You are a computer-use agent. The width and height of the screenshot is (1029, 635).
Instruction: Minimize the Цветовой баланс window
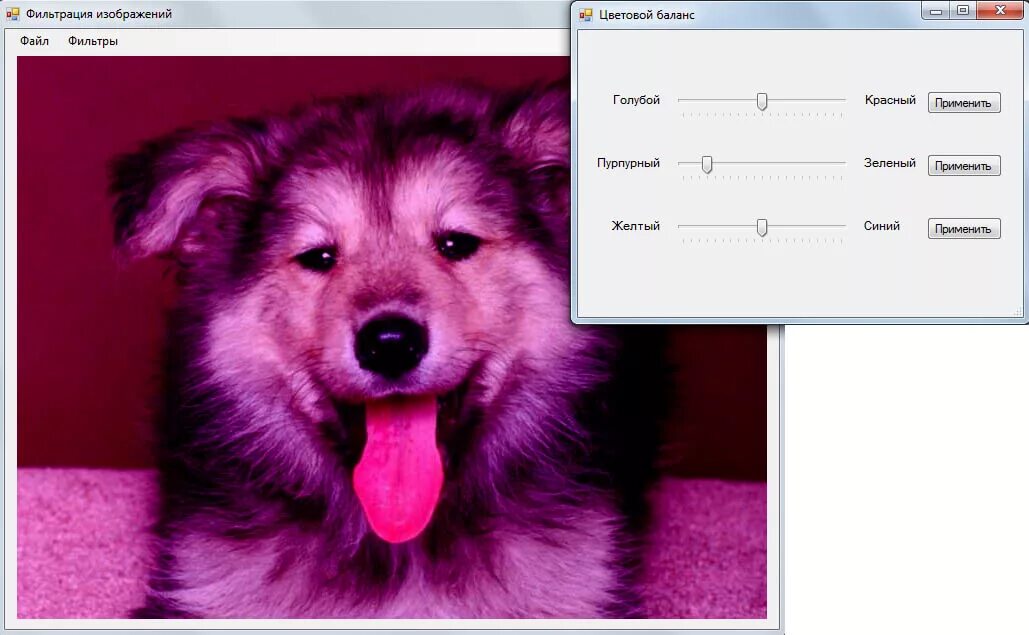[936, 10]
